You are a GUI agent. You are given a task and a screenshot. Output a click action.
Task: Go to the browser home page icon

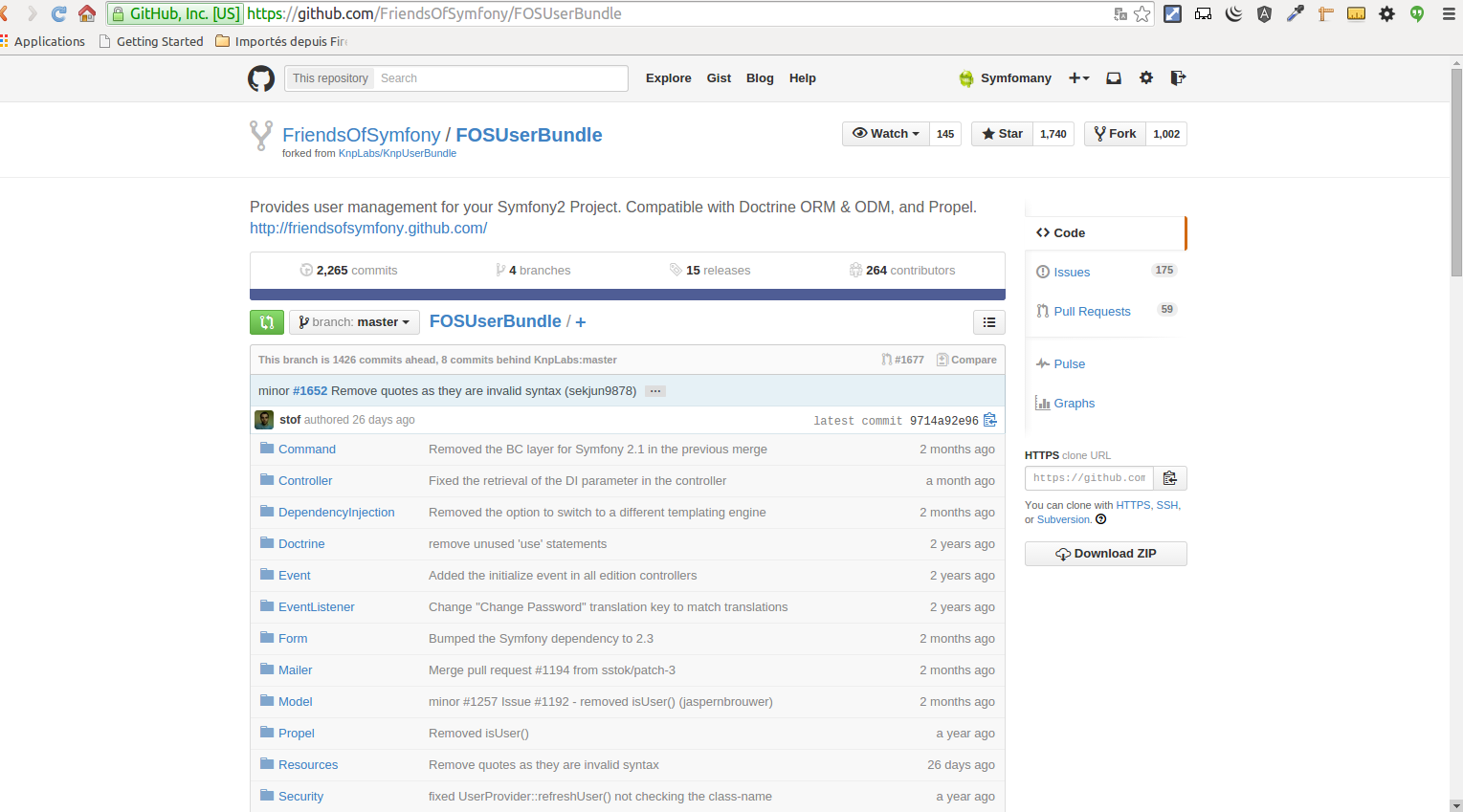(86, 13)
